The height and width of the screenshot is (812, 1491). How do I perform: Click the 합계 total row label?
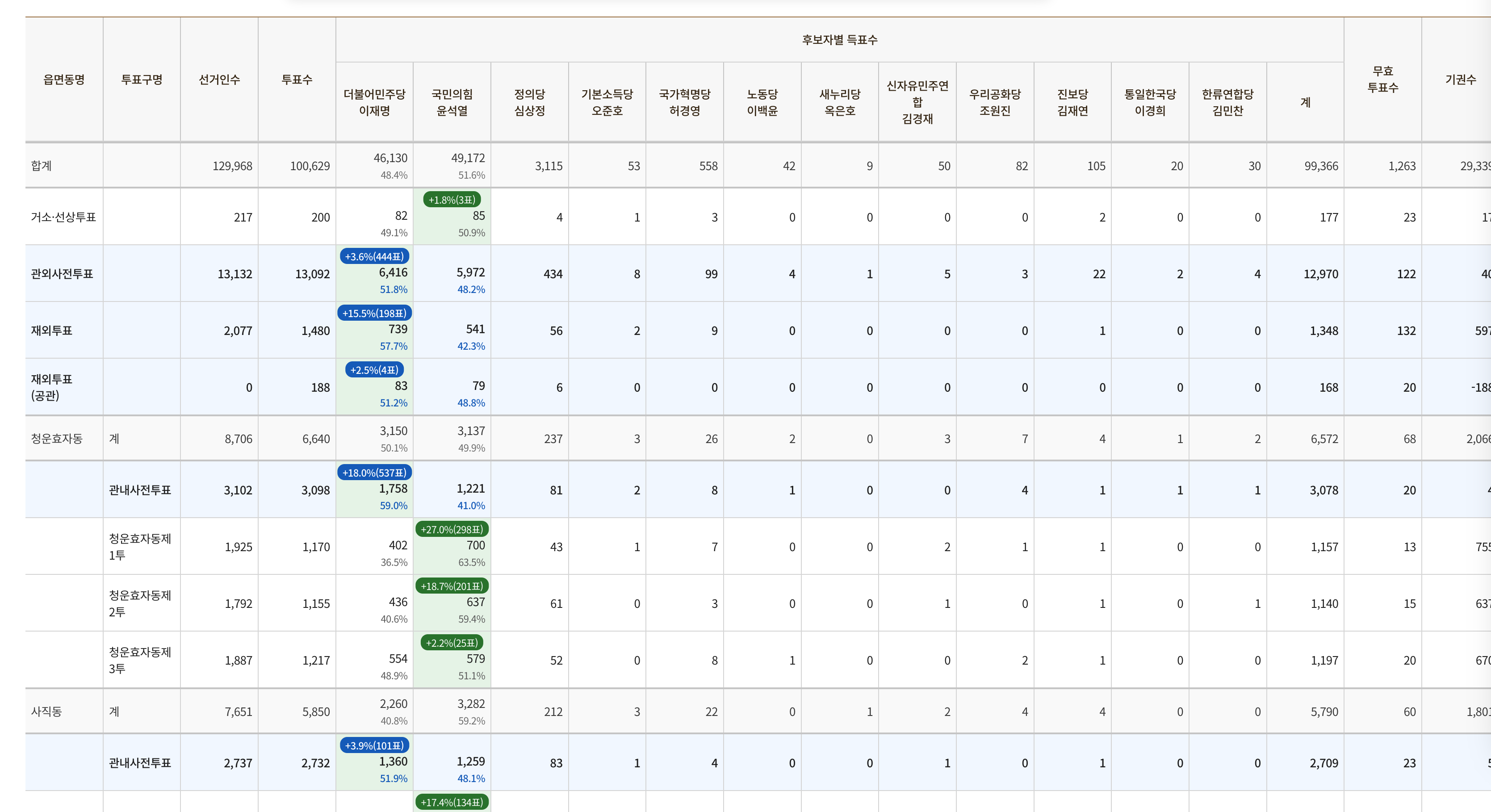click(41, 166)
